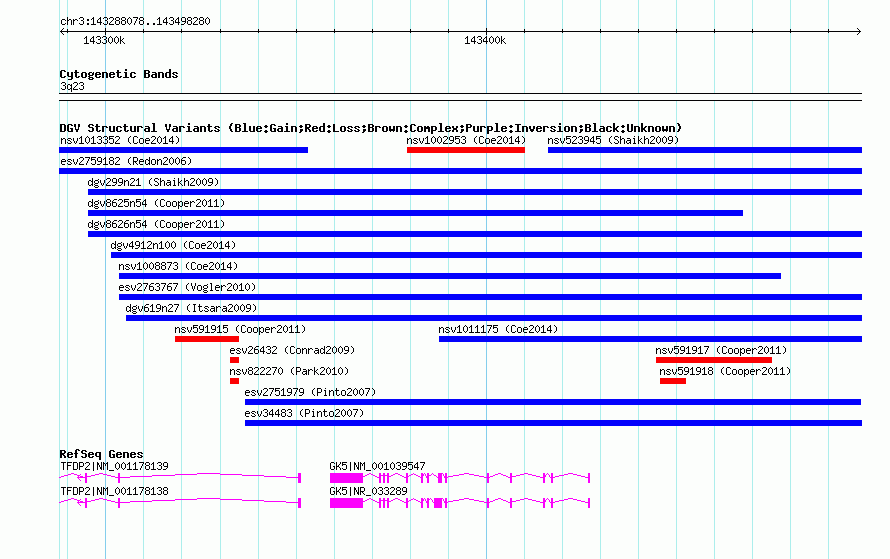890x559 pixels.
Task: Click the dgv8625n54 (Cooper2011) label
Action: point(156,203)
